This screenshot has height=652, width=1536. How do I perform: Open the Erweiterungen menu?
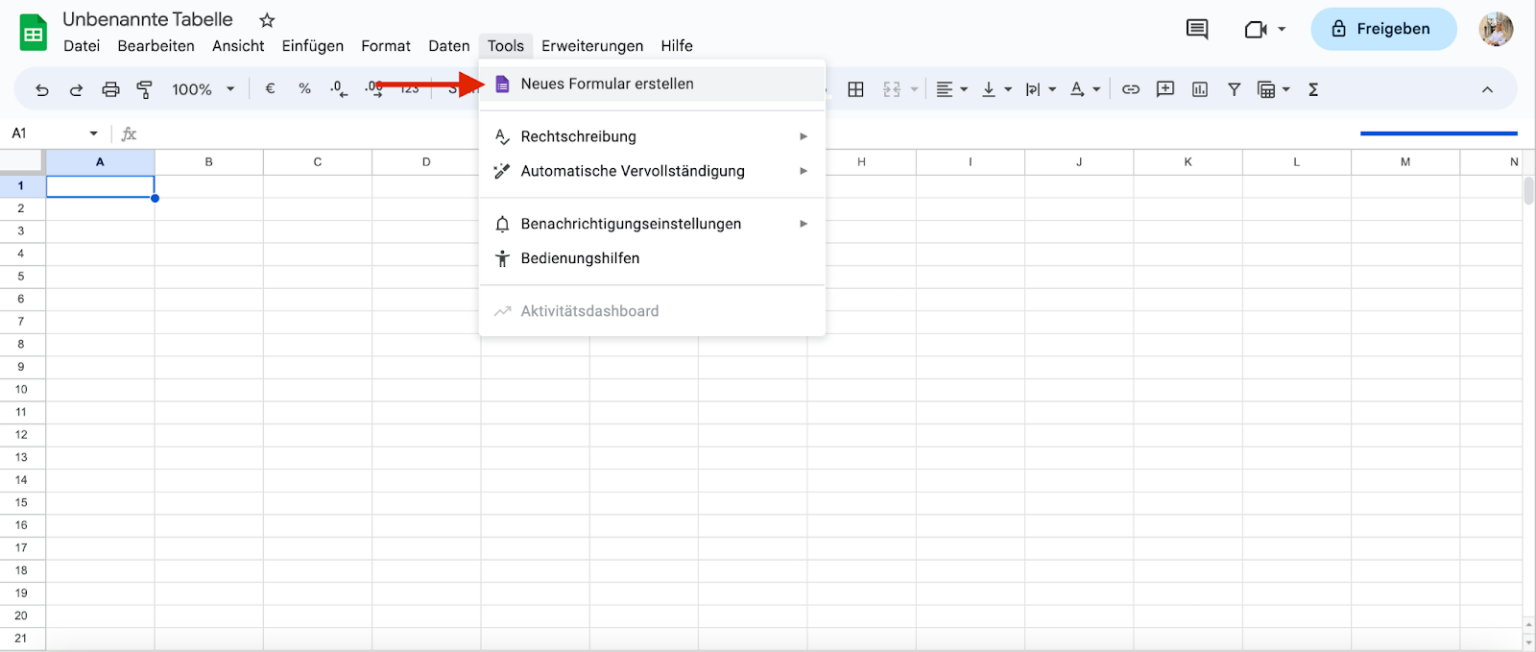(592, 46)
